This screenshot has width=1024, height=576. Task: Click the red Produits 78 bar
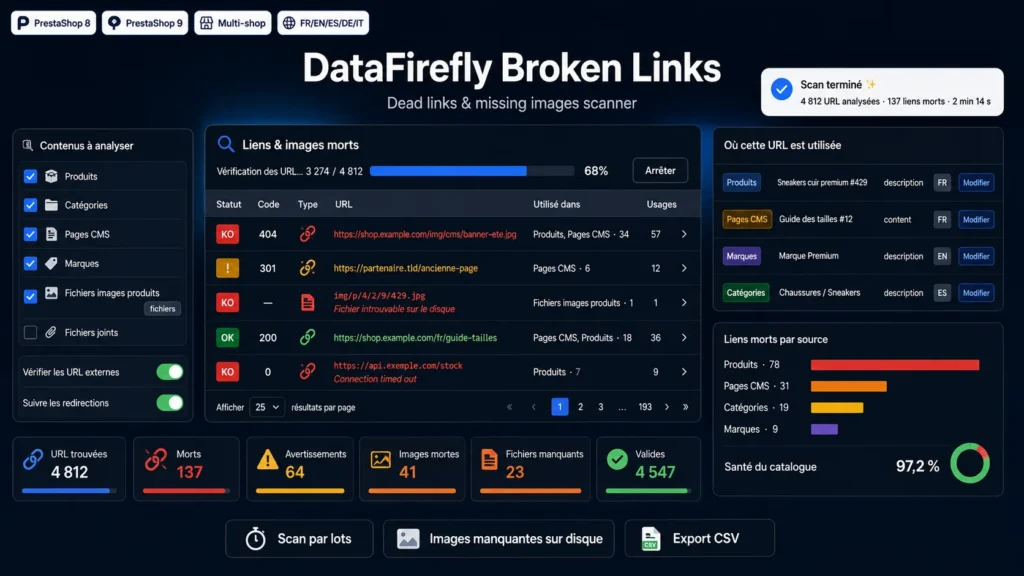pyautogui.click(x=895, y=365)
